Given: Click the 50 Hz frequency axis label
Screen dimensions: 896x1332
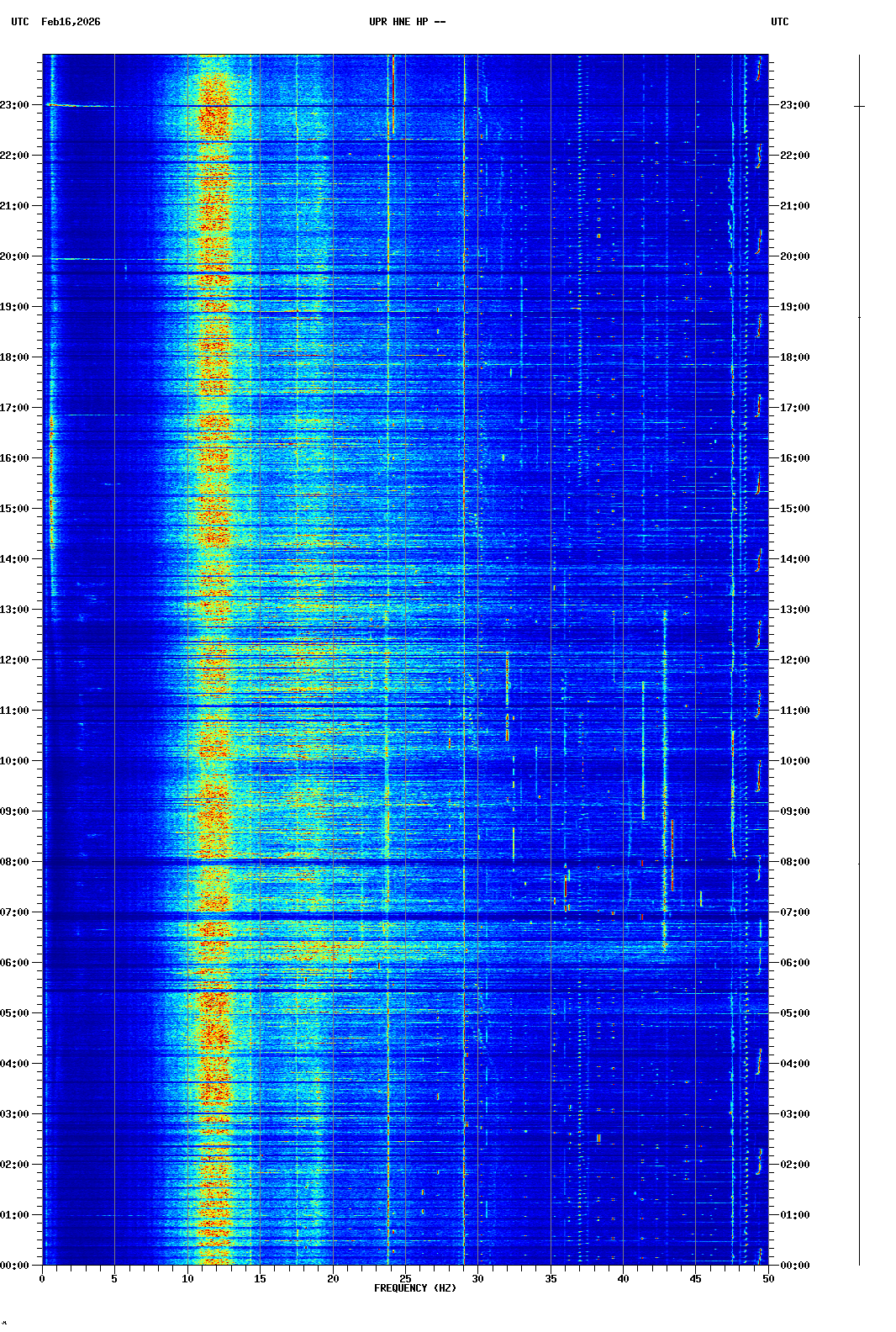Looking at the screenshot, I should [x=768, y=1279].
